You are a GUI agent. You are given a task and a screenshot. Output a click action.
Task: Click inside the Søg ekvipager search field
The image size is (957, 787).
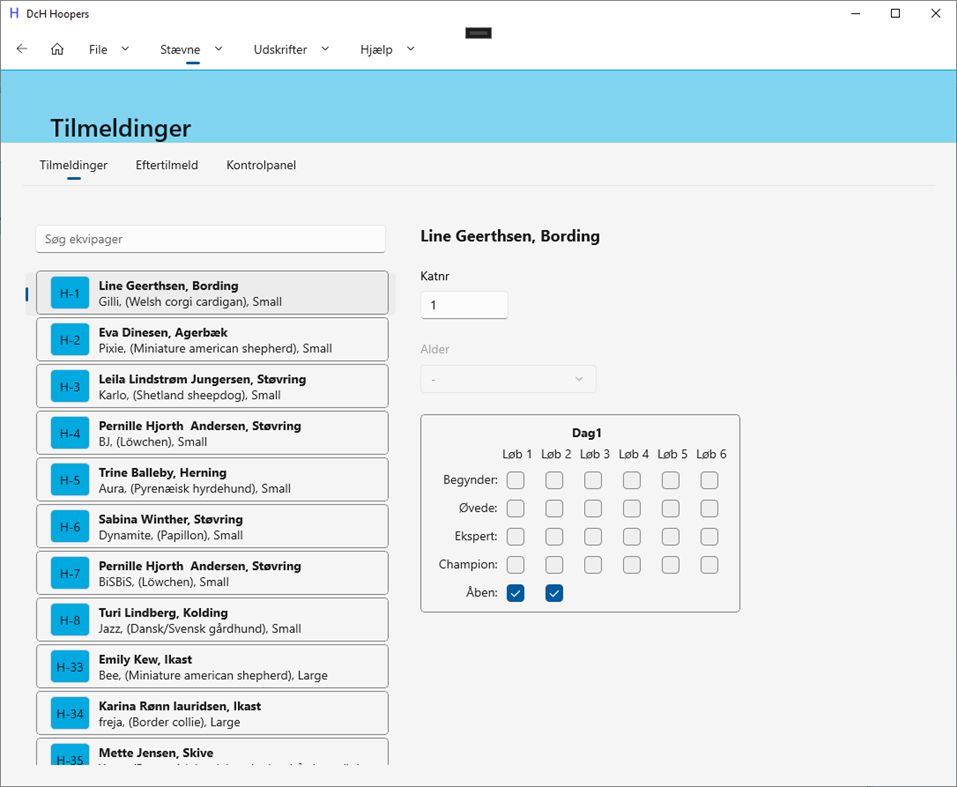click(211, 239)
